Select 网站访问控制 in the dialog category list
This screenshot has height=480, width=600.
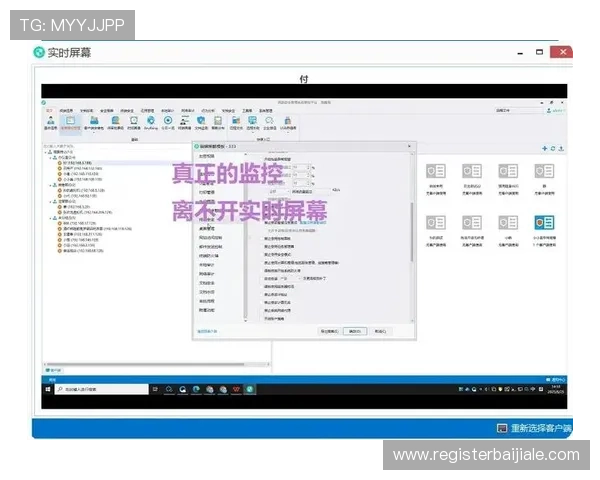(x=210, y=237)
